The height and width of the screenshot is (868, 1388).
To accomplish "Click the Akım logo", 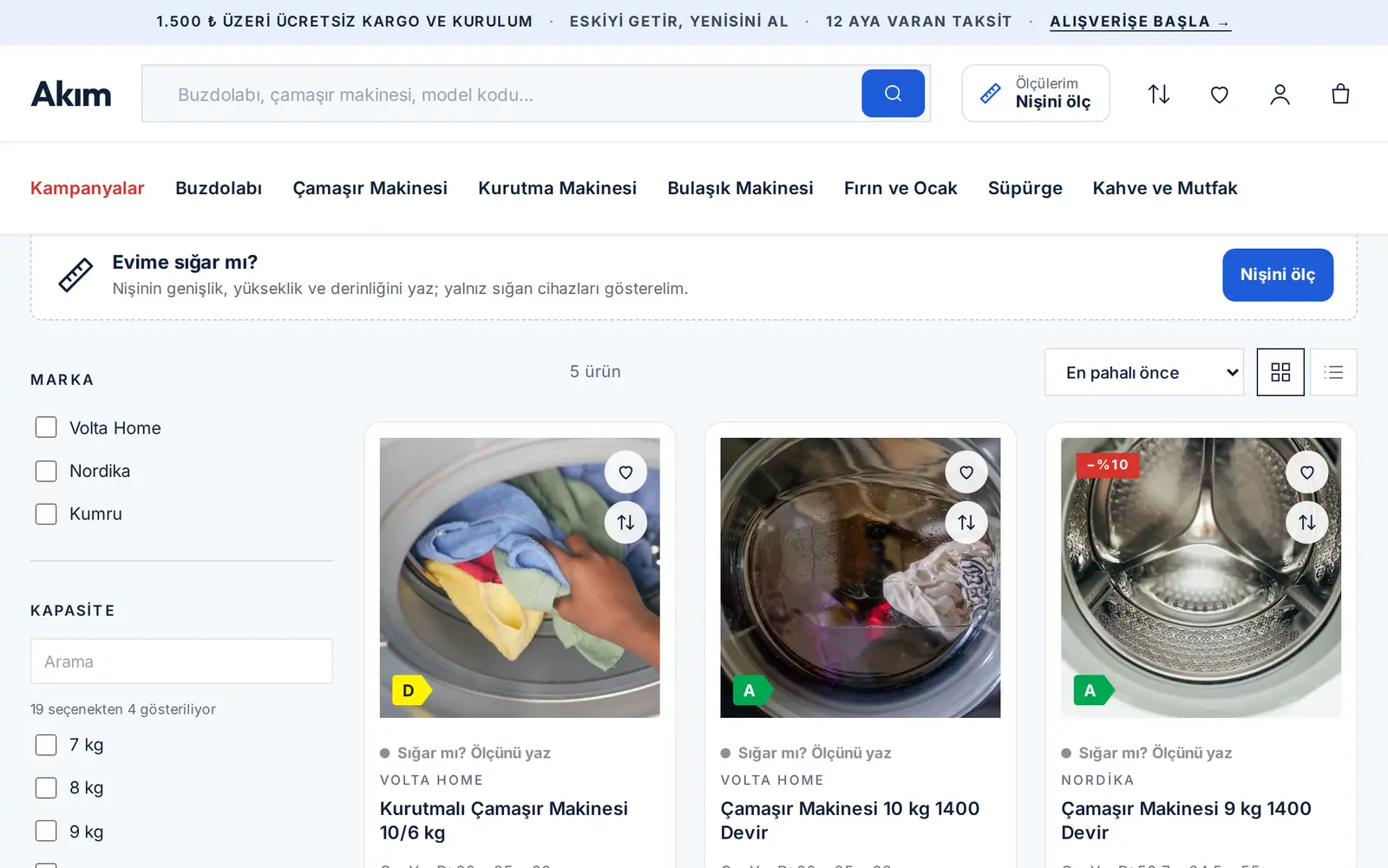I will tap(71, 94).
